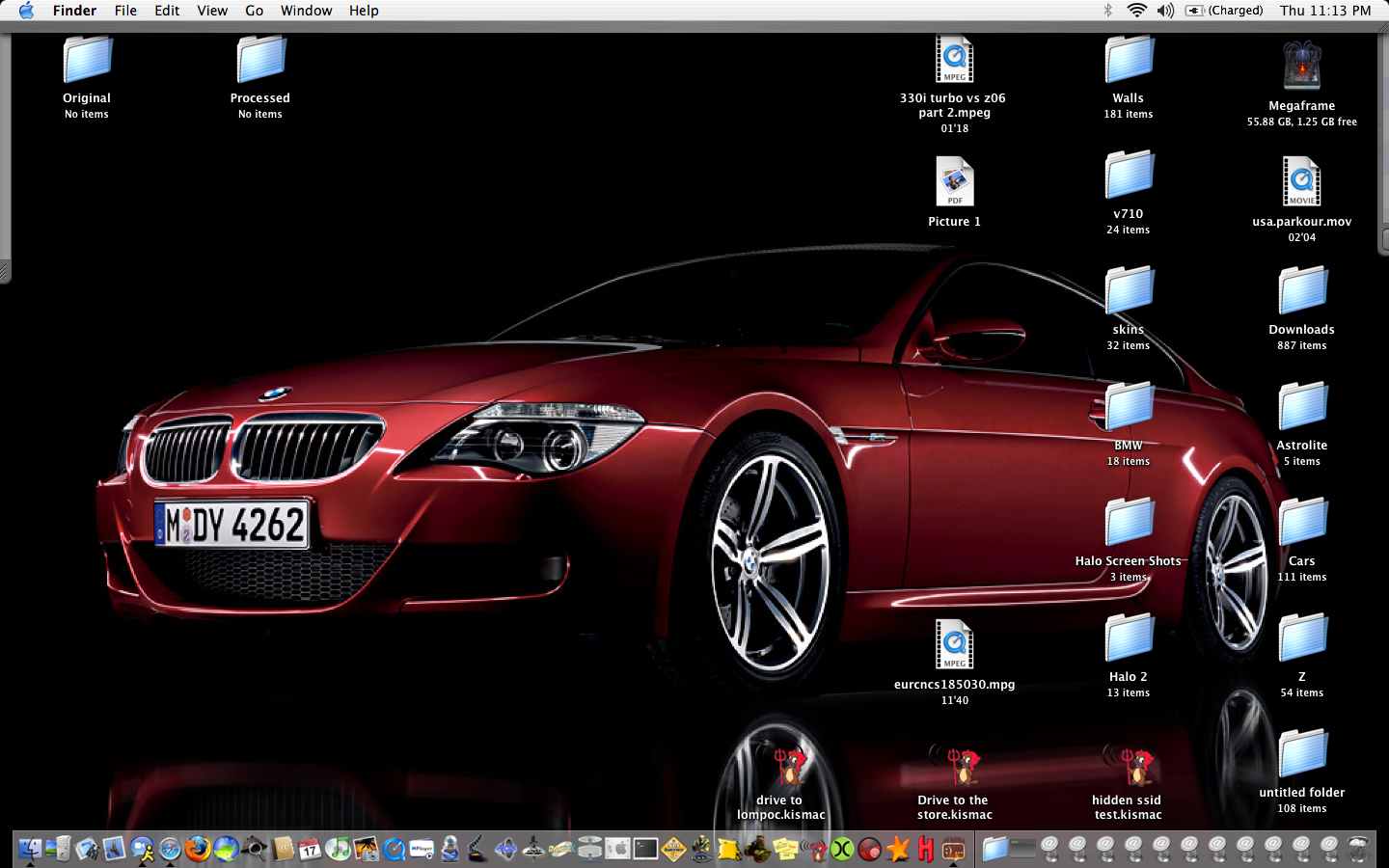1389x868 pixels.
Task: Open the View menu
Action: point(212,11)
